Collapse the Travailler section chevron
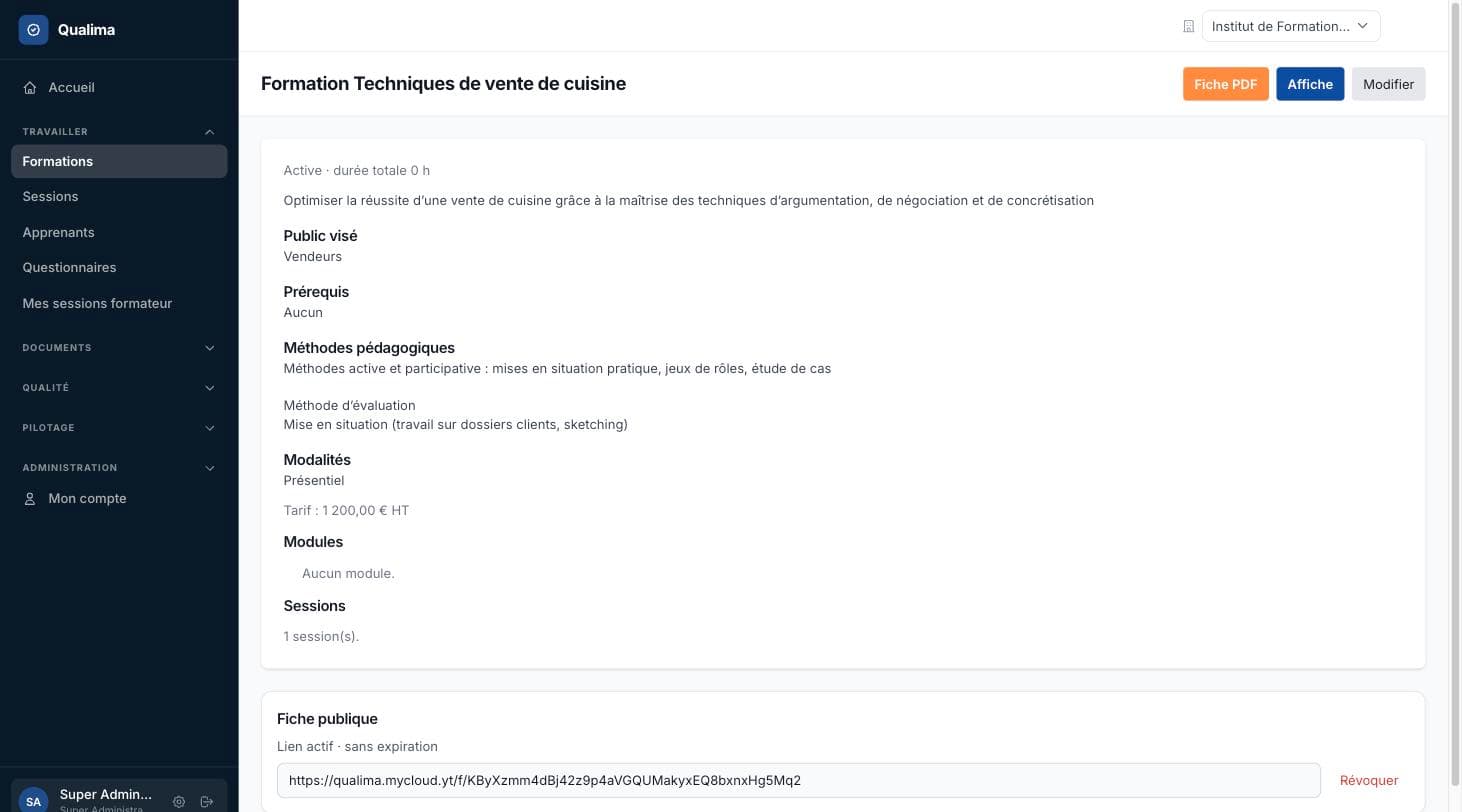1462x812 pixels. (x=209, y=132)
